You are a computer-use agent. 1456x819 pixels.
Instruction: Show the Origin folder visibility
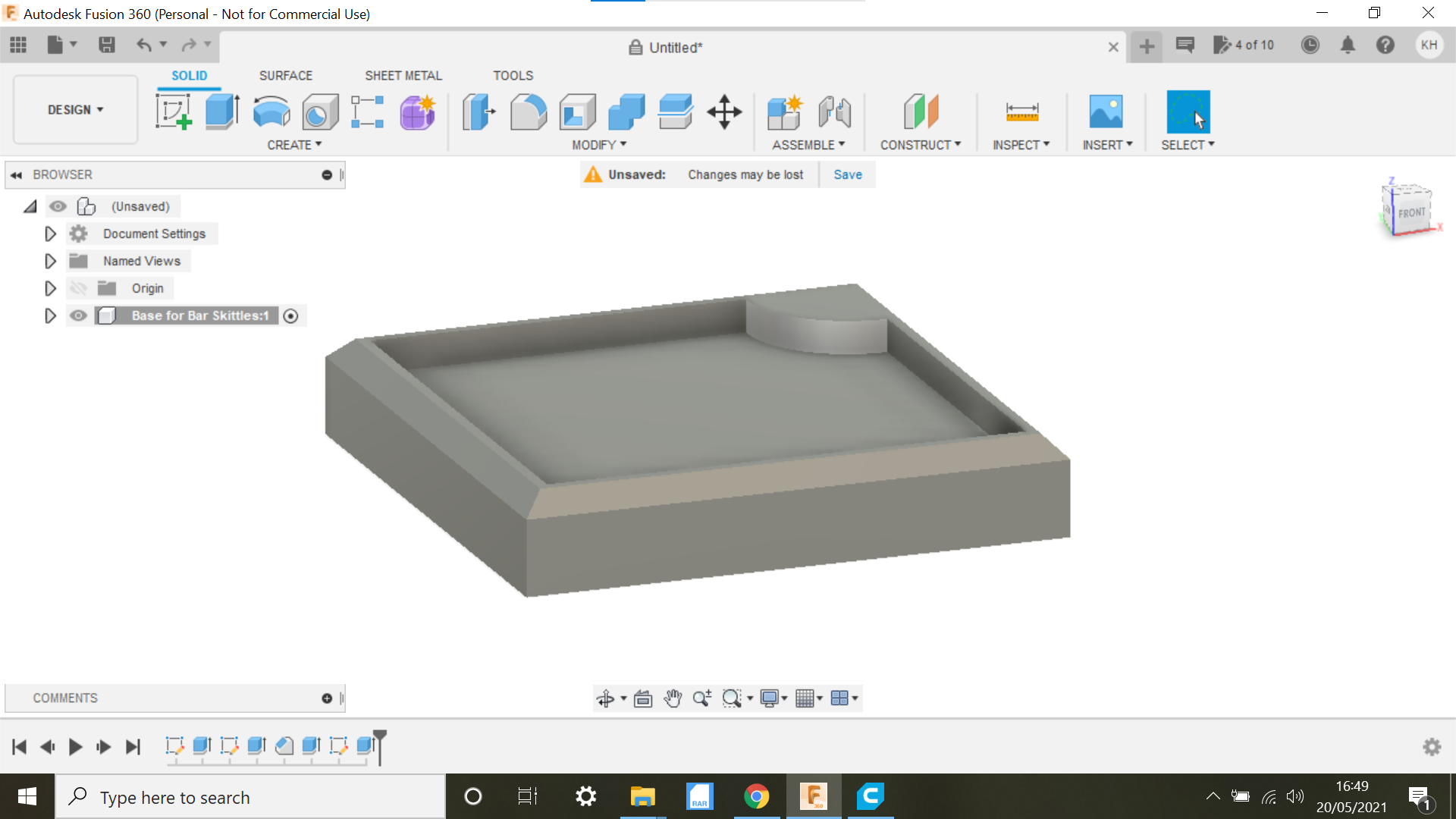(78, 288)
